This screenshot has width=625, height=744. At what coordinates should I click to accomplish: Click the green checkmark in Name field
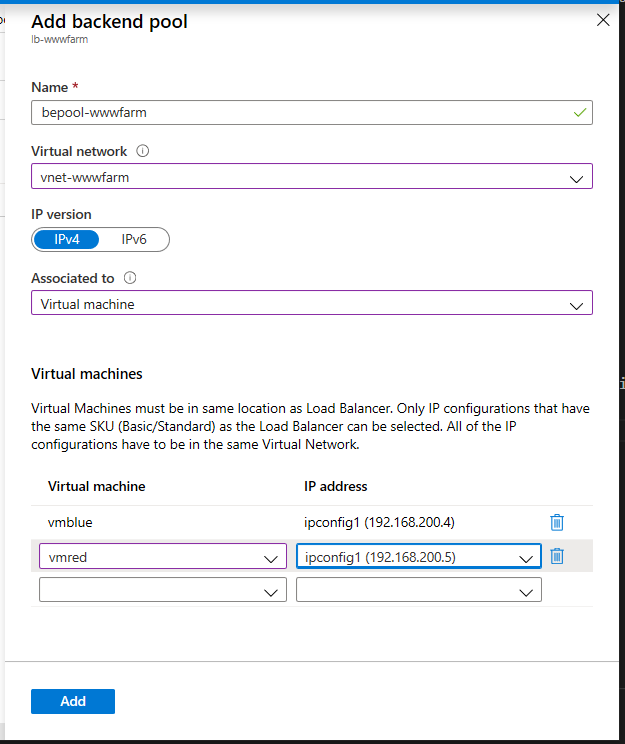click(x=579, y=112)
